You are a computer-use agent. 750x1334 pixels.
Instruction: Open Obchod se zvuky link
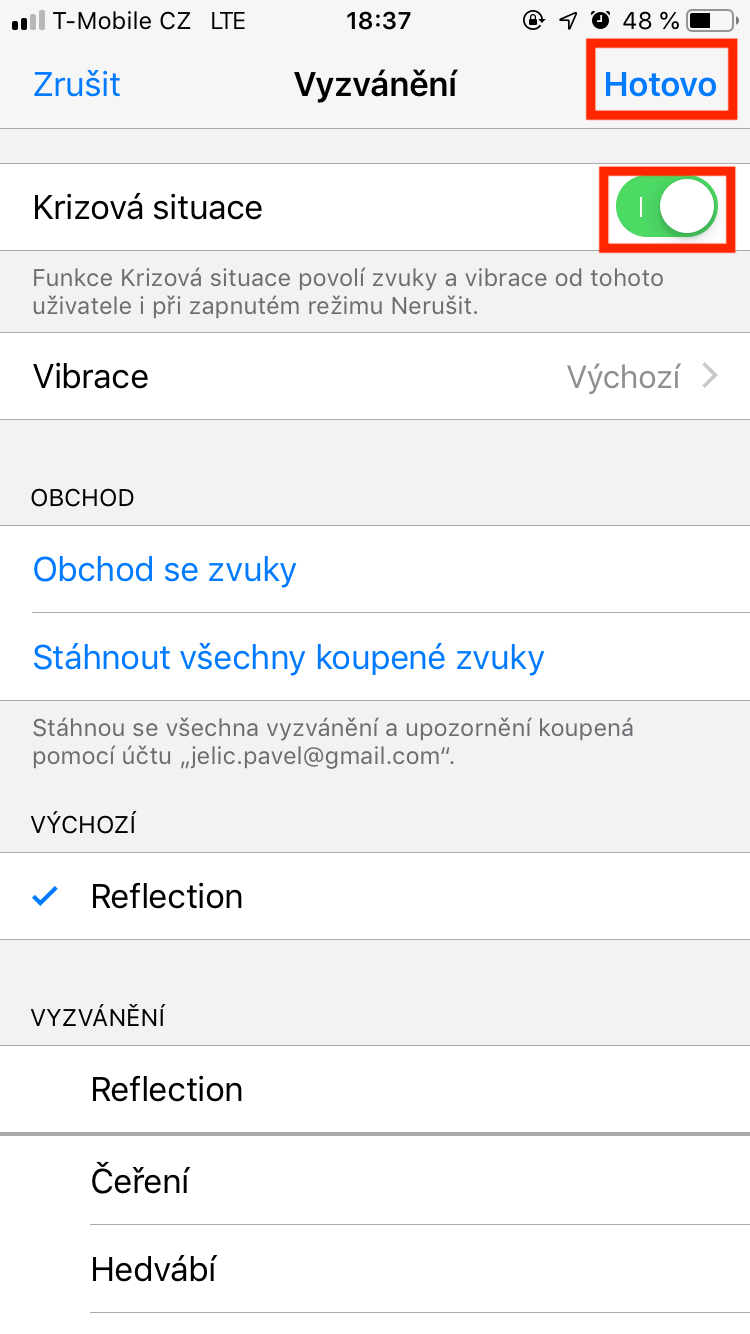(165, 570)
